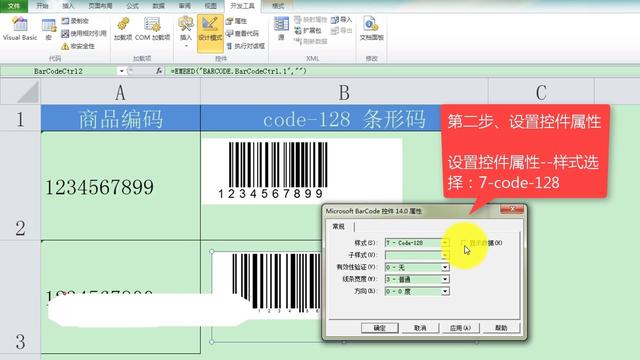640x360 pixels.
Task: Select row 3 header
Action: [20, 297]
